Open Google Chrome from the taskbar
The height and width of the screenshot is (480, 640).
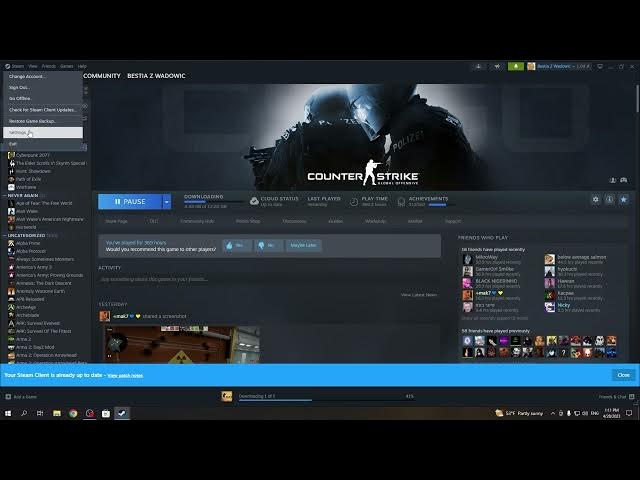click(x=73, y=413)
